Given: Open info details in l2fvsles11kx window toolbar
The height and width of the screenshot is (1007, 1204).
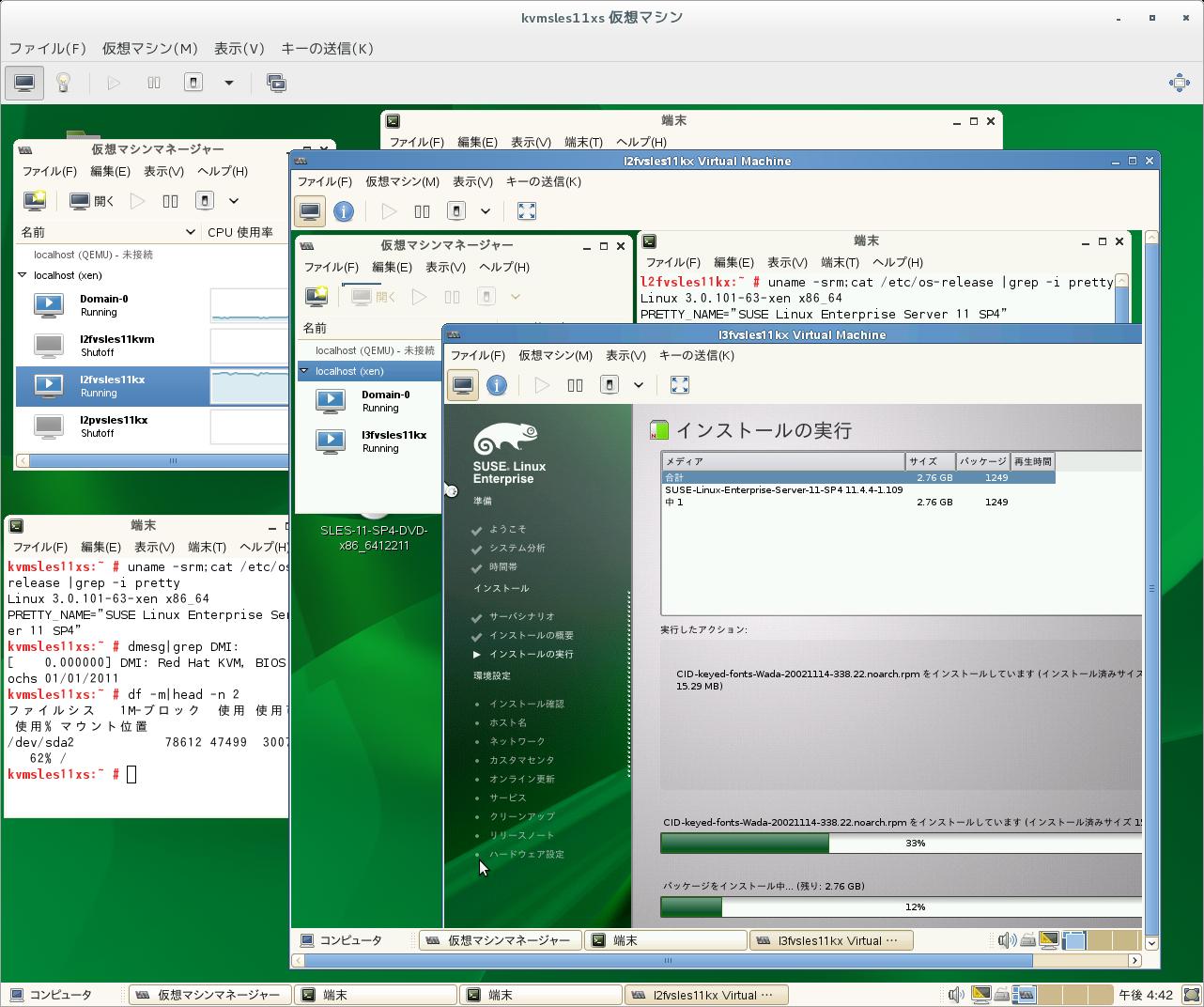Looking at the screenshot, I should (x=344, y=211).
